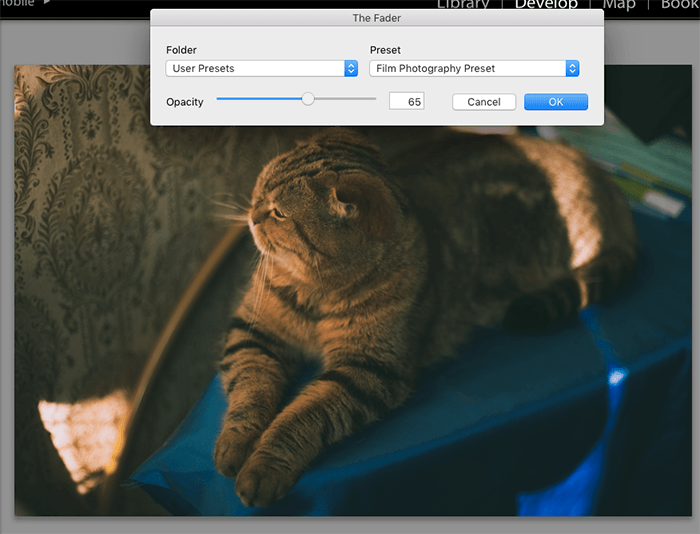The image size is (700, 534).
Task: Switch to the Library module
Action: tap(462, 5)
